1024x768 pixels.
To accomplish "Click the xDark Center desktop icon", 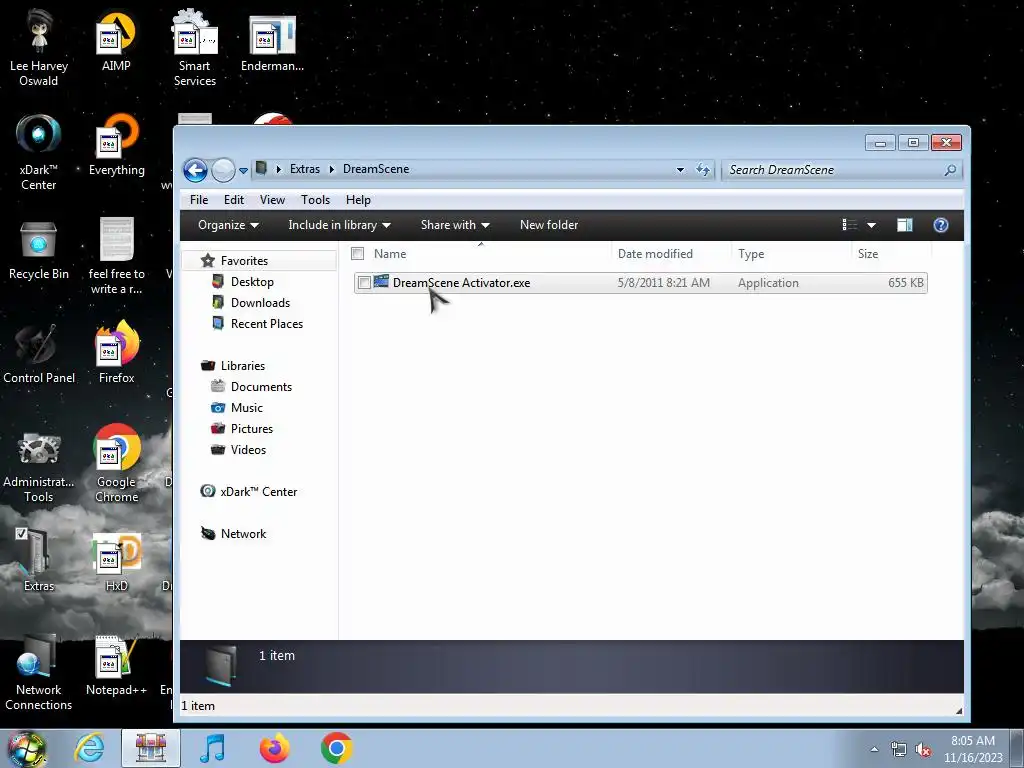I will pos(39,135).
